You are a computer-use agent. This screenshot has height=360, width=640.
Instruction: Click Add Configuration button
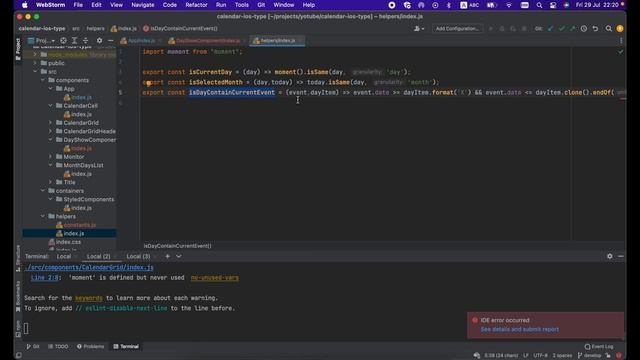coord(457,29)
